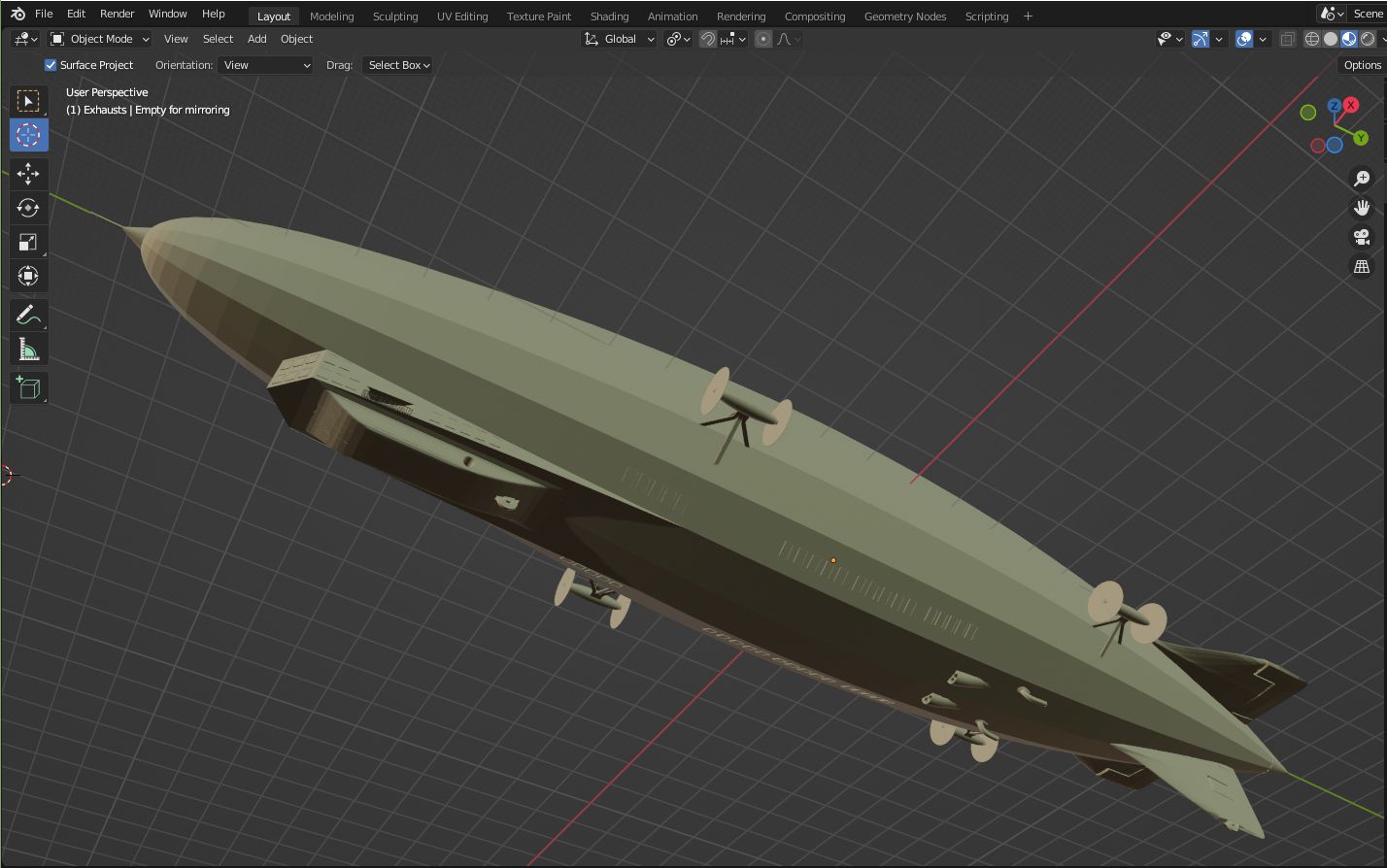Switch to the Compositing workspace tab
This screenshot has height=868, width=1387.
(x=815, y=17)
